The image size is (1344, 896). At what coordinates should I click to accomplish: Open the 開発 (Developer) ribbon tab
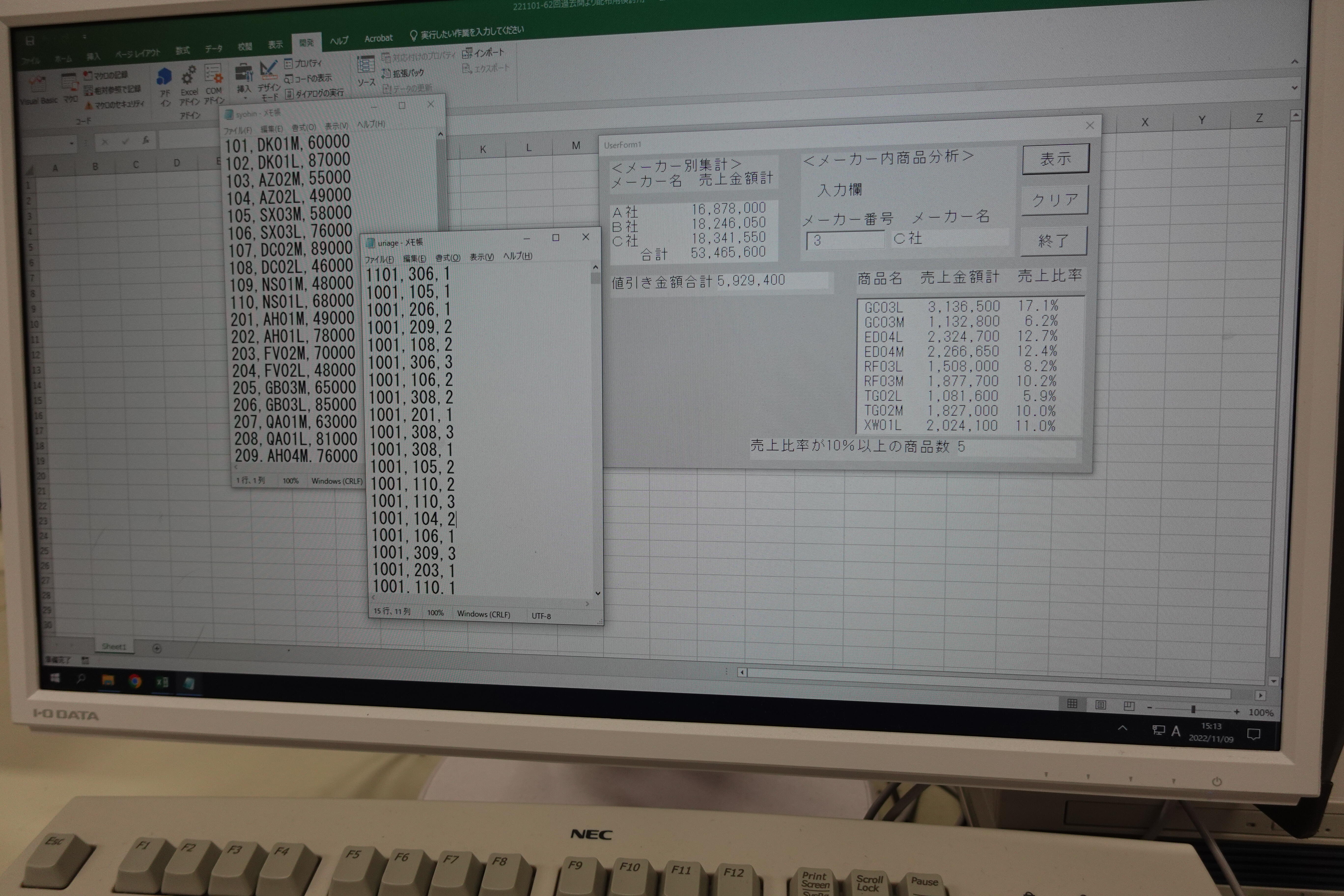click(306, 43)
